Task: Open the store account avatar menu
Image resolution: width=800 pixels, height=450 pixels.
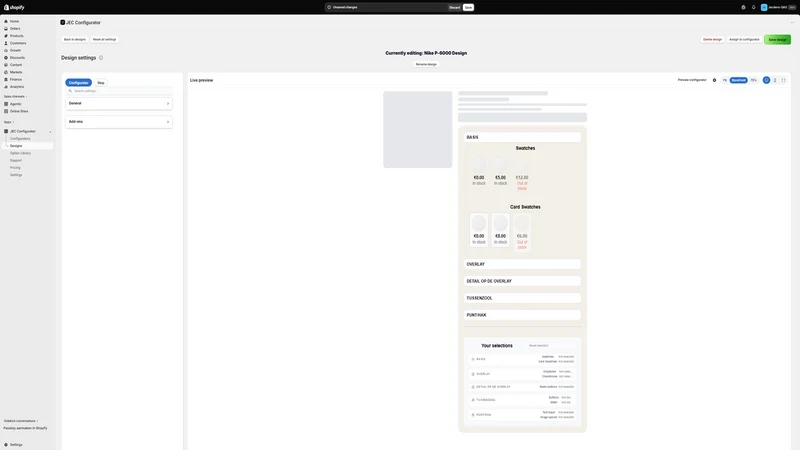Action: pos(764,7)
